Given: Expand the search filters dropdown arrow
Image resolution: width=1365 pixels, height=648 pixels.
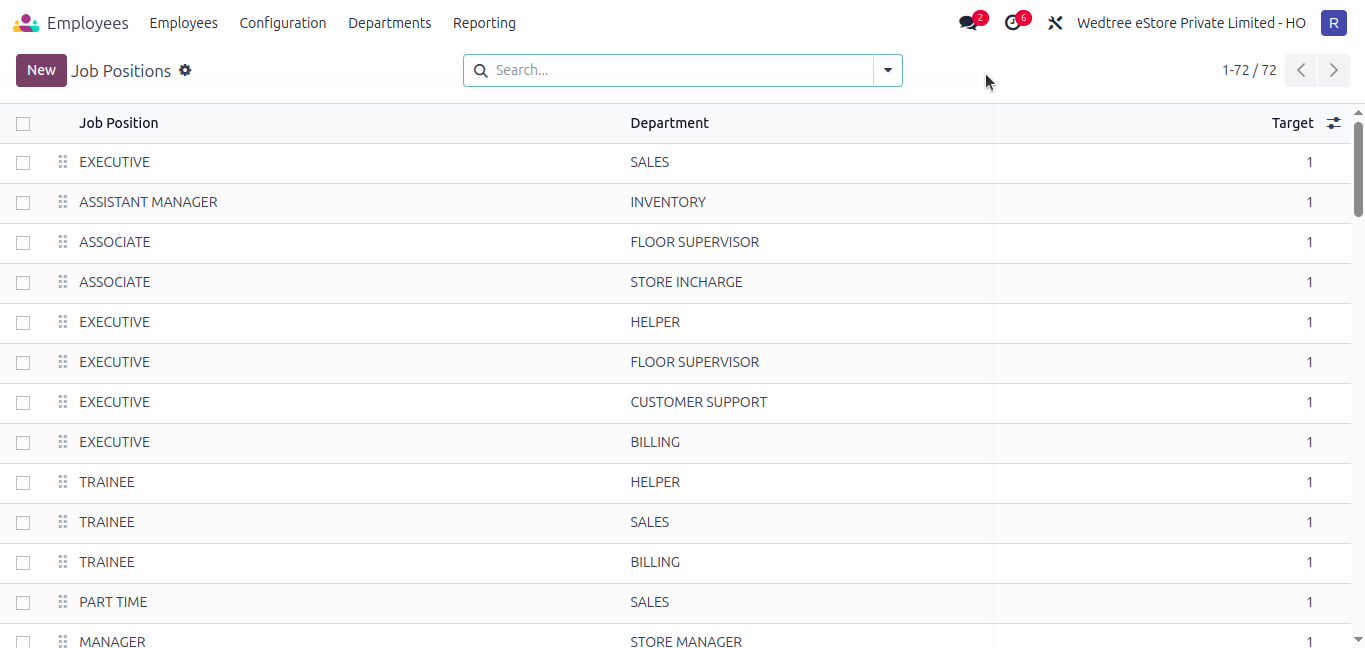Looking at the screenshot, I should (x=887, y=70).
